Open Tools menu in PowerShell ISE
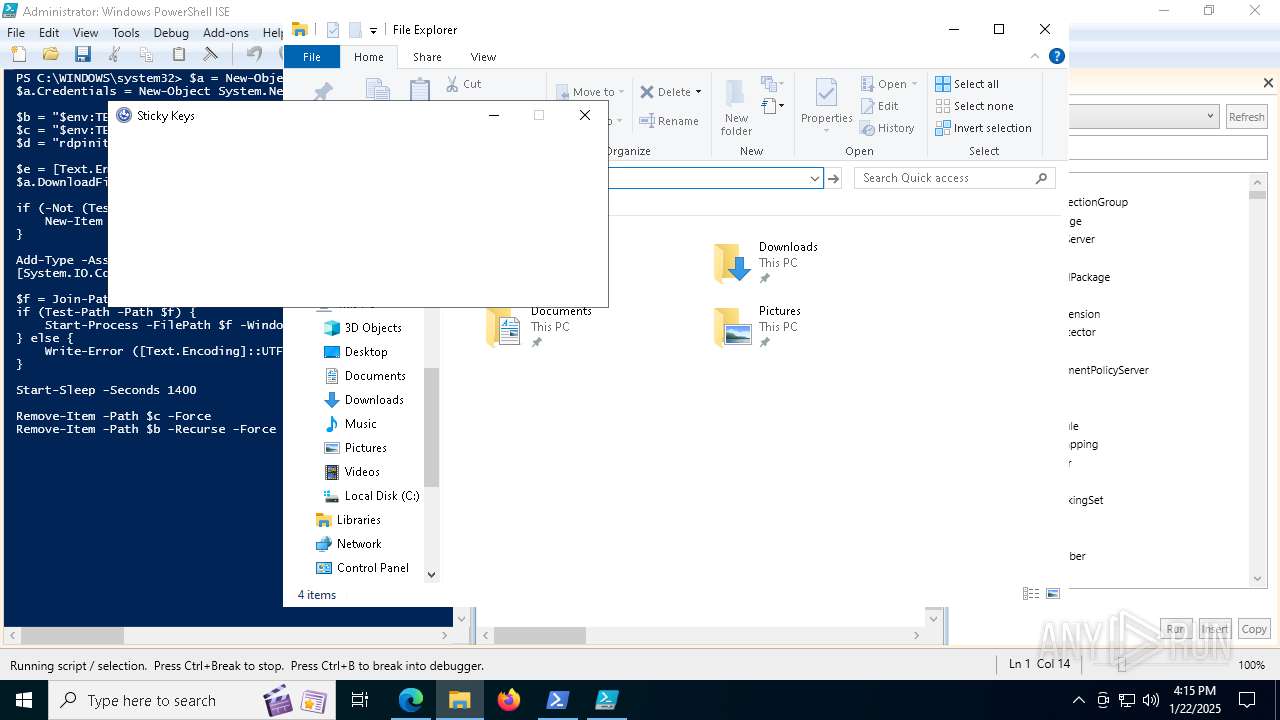 (126, 33)
